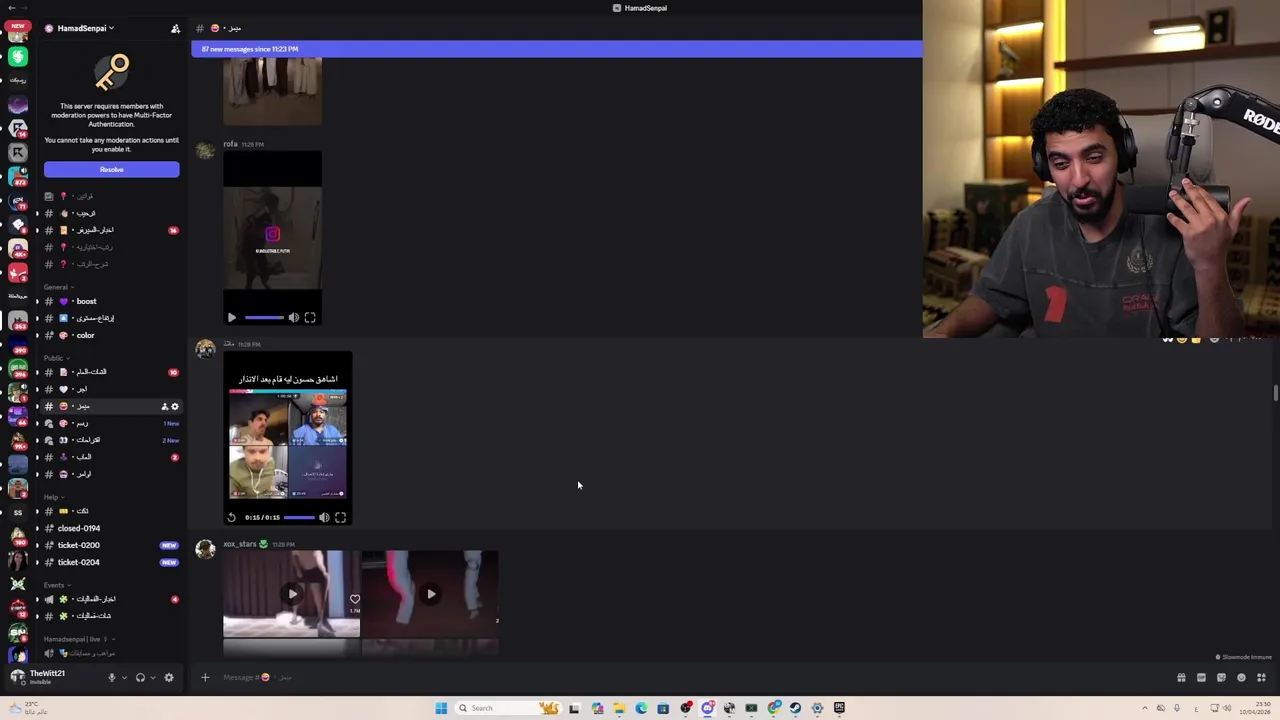Toggle mute on the 0:15 video
The width and height of the screenshot is (1280, 720).
coord(324,518)
